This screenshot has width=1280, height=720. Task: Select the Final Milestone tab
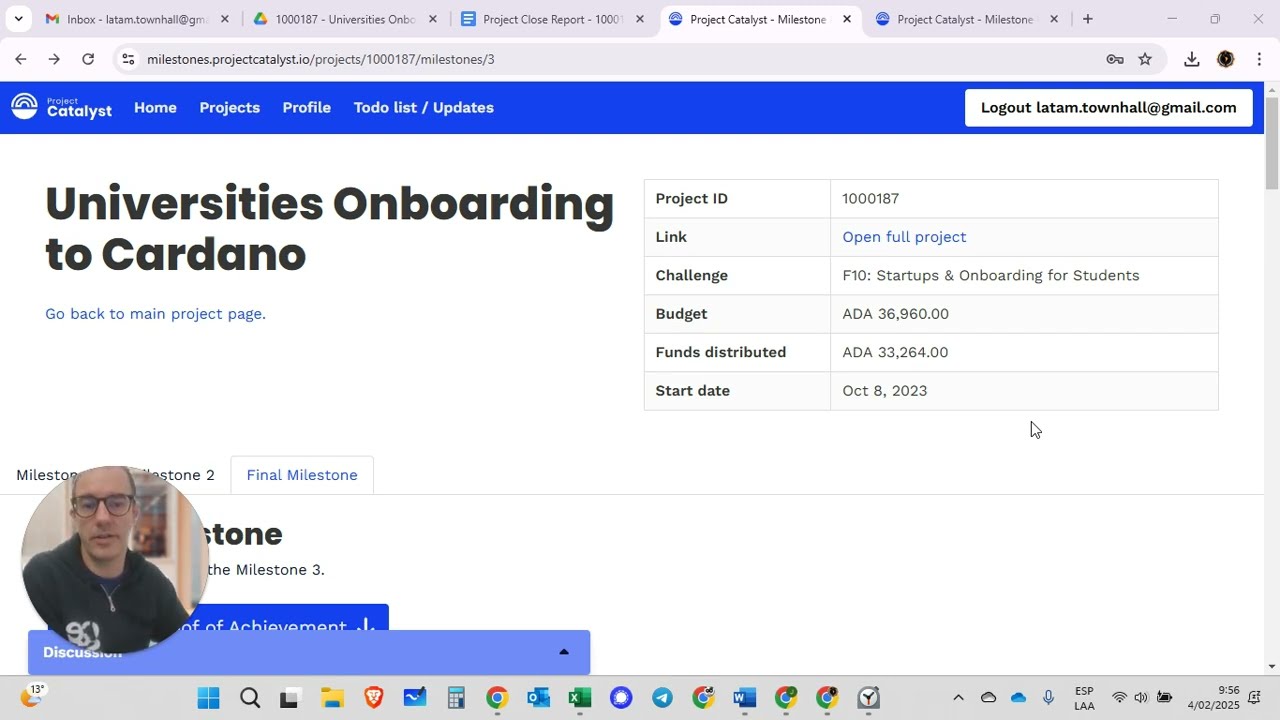coord(301,475)
